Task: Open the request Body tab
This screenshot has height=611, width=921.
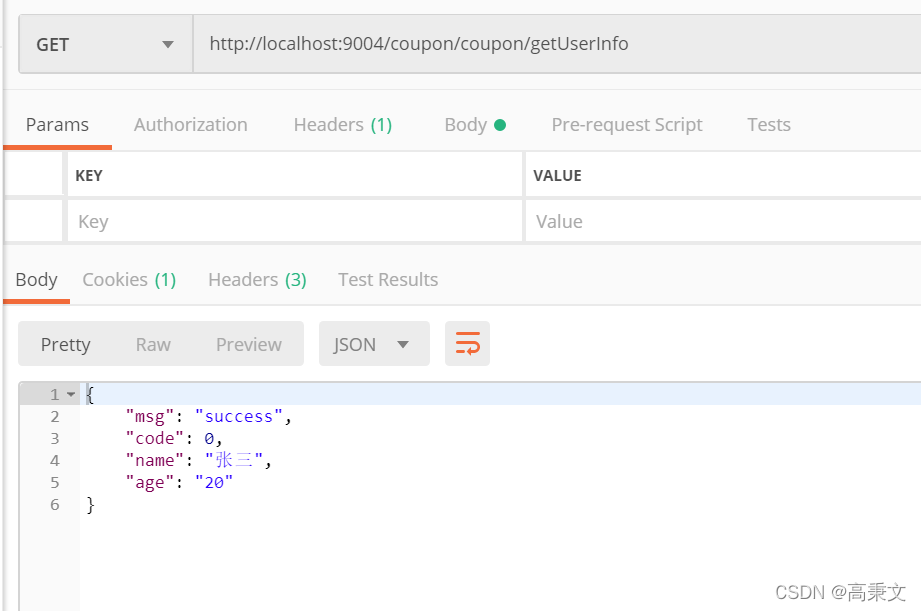Action: click(x=475, y=125)
